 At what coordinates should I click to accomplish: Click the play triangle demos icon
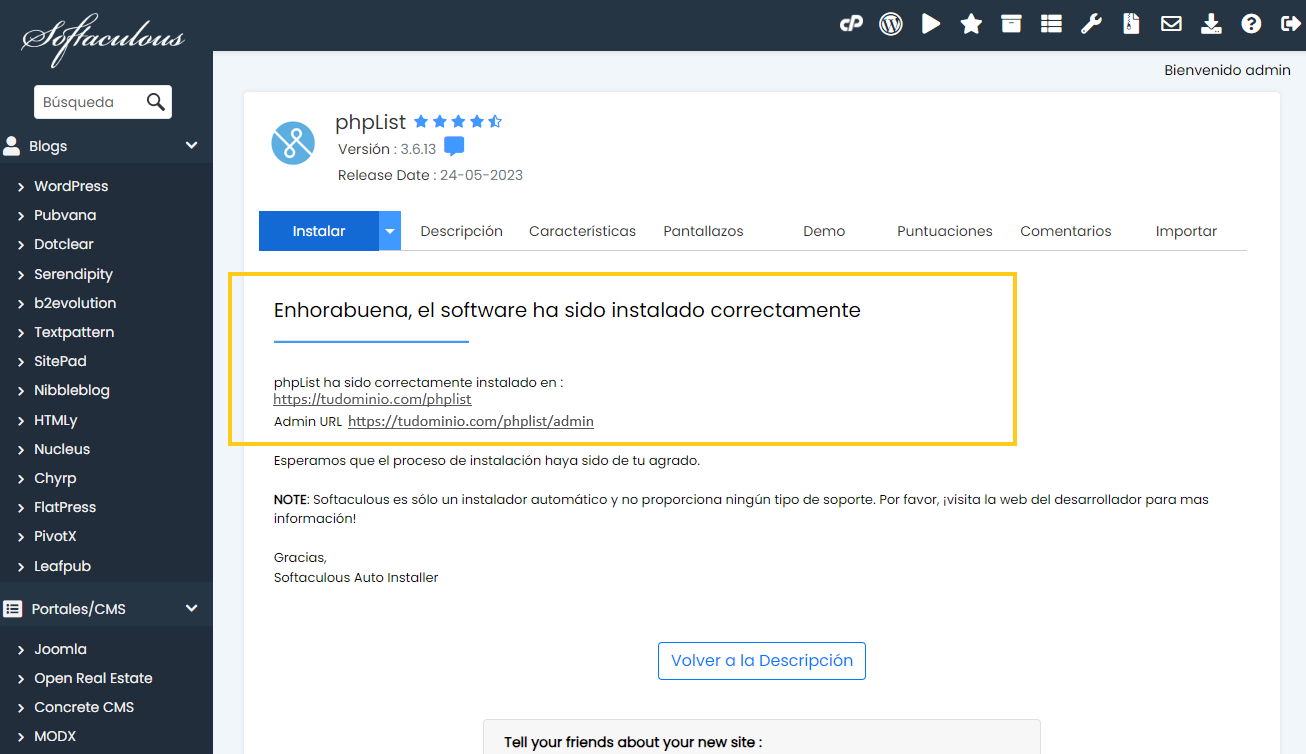point(931,24)
